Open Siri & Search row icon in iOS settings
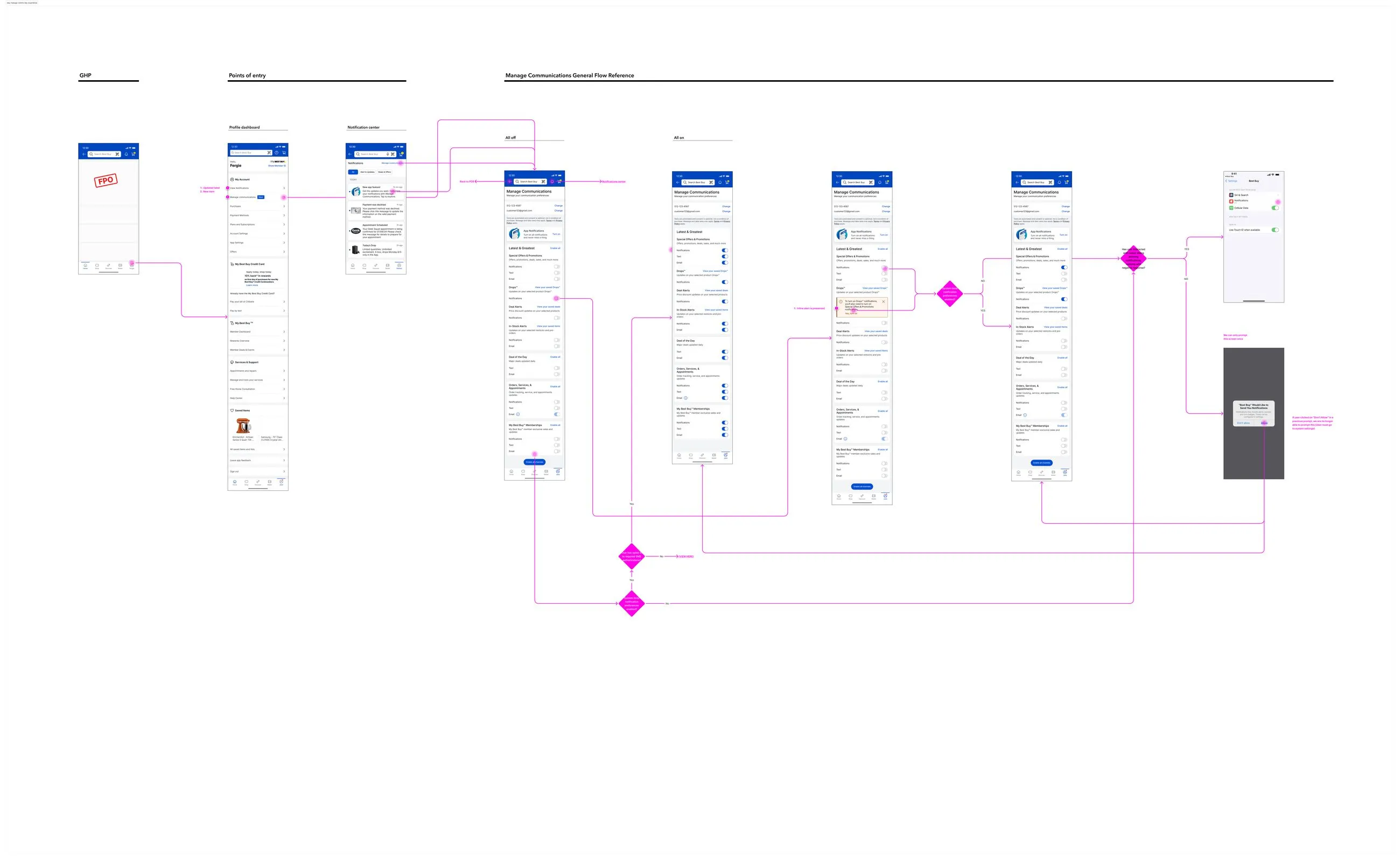 1231,195
